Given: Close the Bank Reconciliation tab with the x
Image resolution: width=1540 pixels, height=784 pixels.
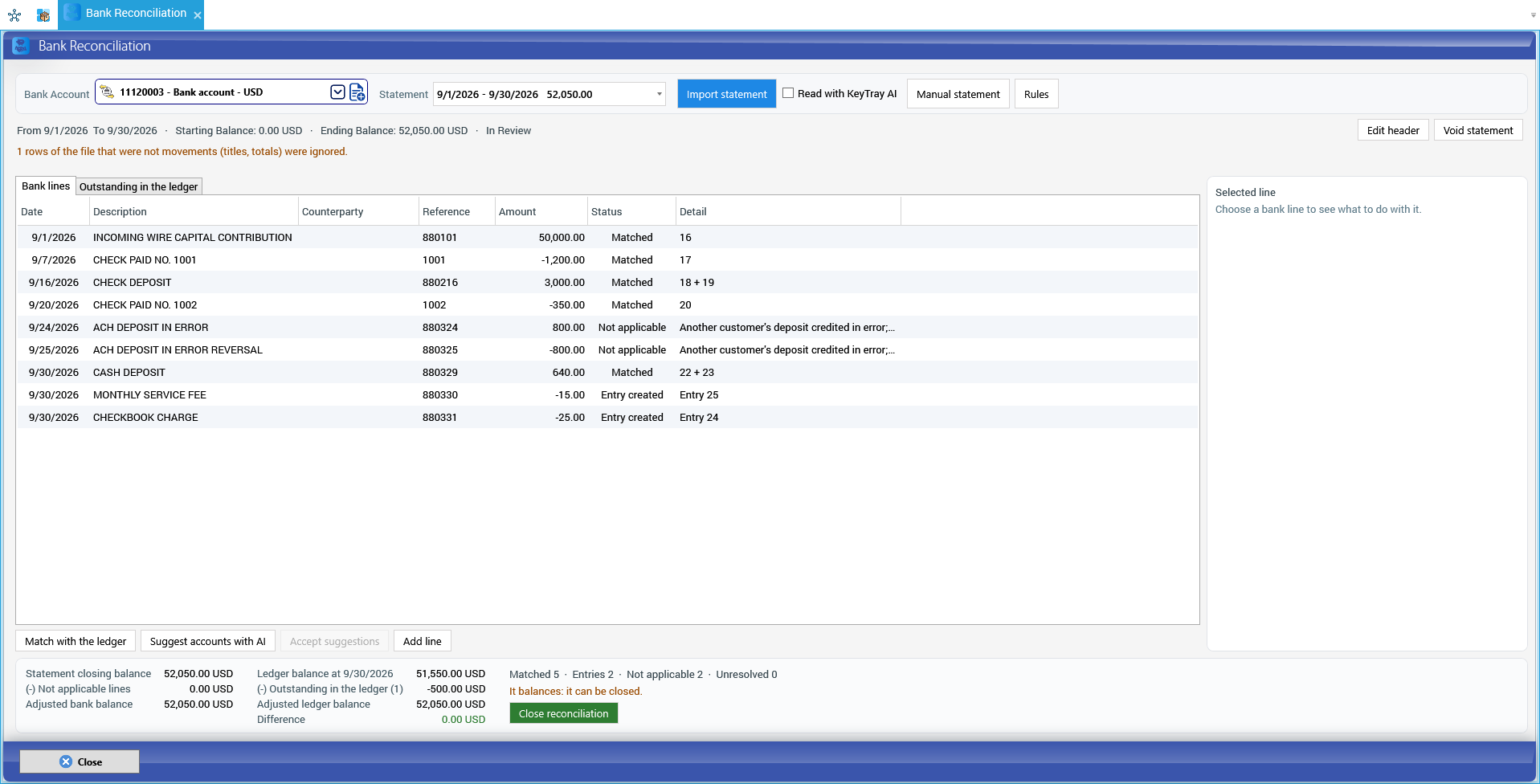Looking at the screenshot, I should [198, 15].
